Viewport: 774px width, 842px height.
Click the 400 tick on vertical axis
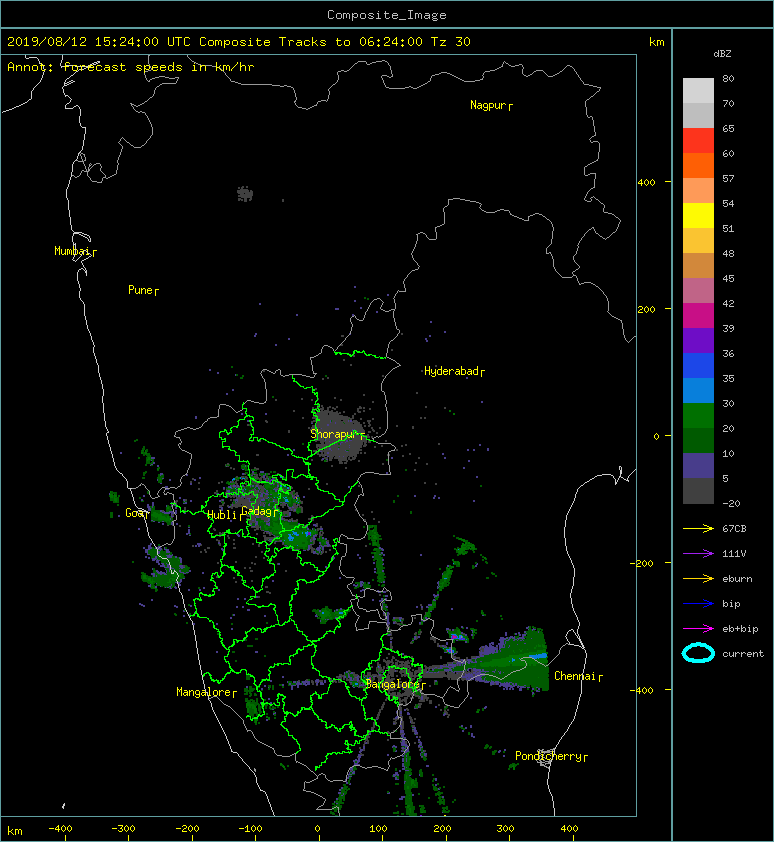(x=646, y=183)
